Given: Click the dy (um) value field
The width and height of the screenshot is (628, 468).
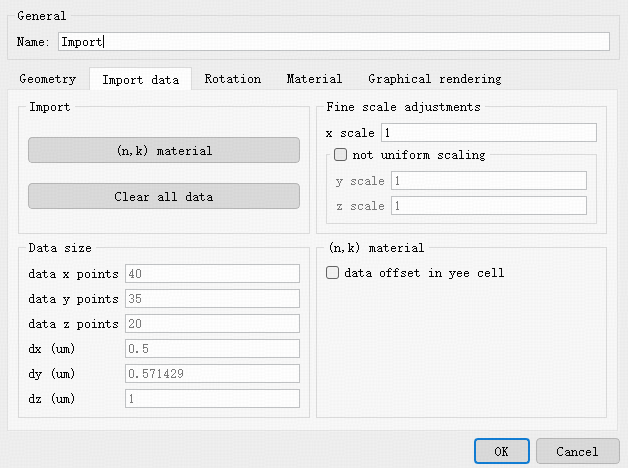Looking at the screenshot, I should (x=211, y=374).
